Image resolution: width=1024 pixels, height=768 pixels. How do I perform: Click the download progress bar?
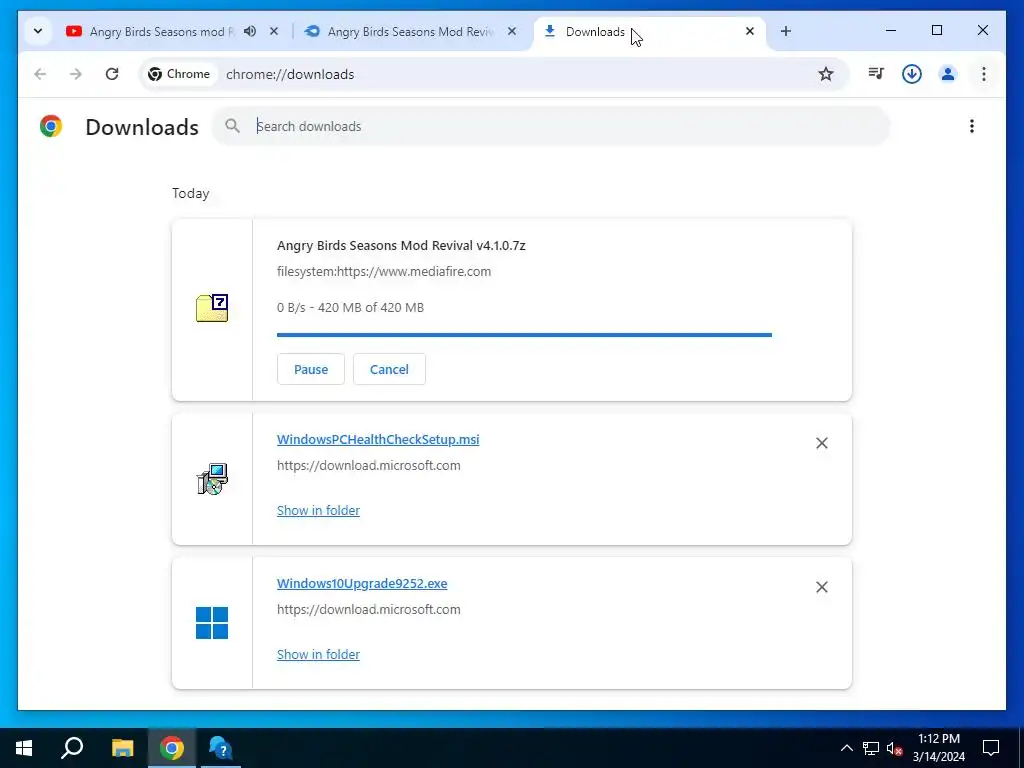tap(524, 335)
